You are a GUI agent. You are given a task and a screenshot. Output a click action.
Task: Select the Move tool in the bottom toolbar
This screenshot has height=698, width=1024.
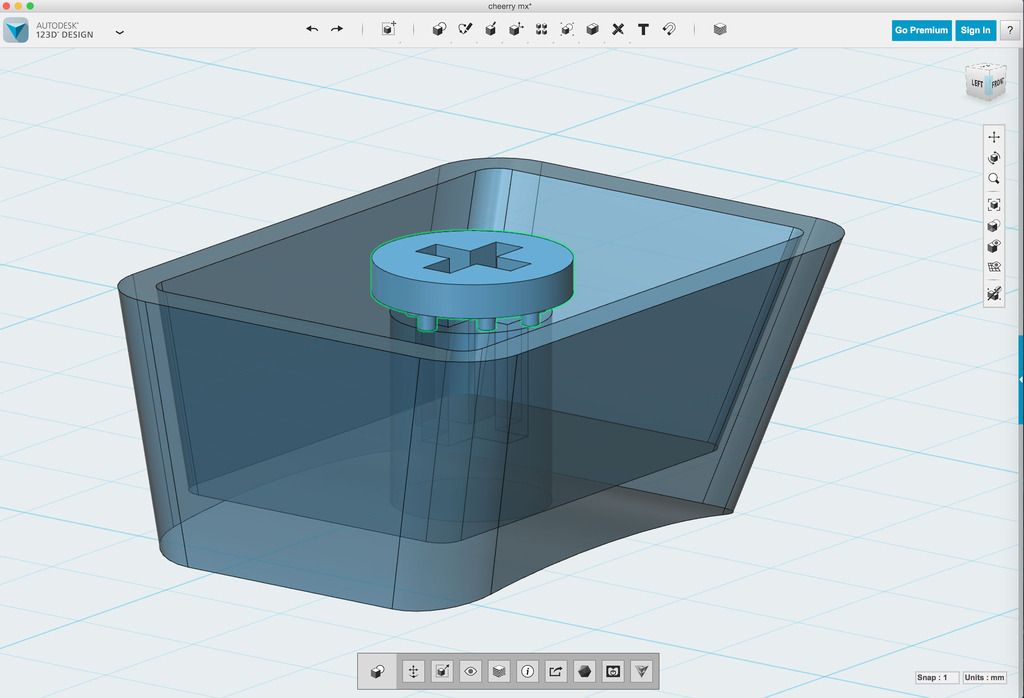coord(413,671)
